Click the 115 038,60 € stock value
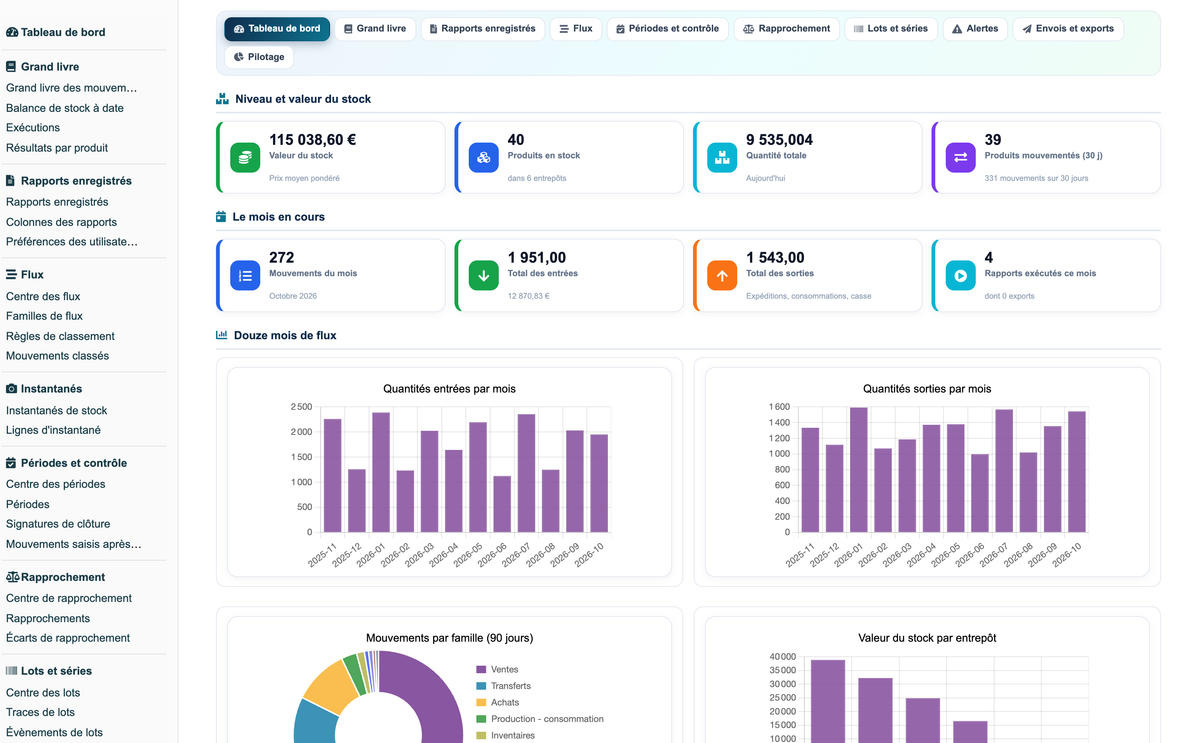Screen dimensions: 1200x743 313,140
